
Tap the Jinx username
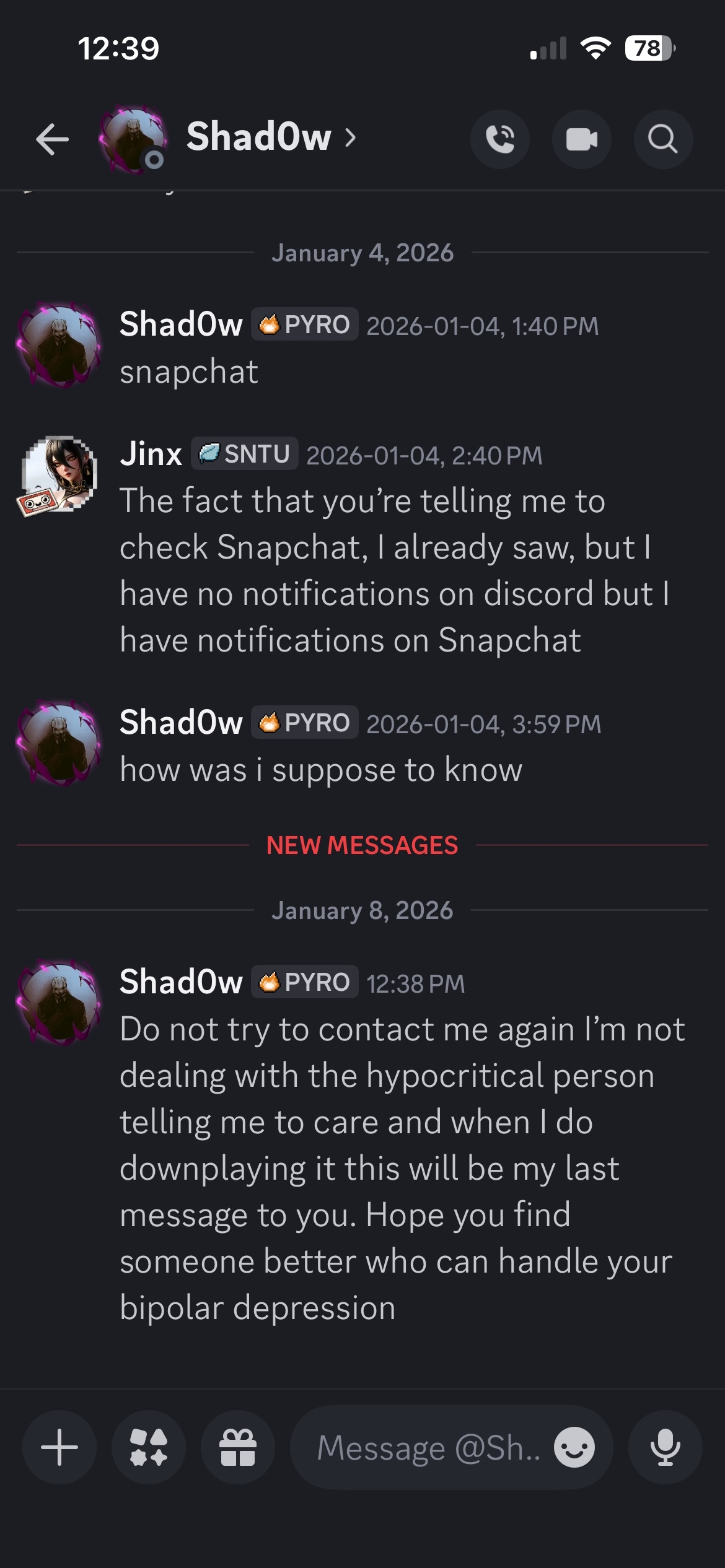point(151,454)
